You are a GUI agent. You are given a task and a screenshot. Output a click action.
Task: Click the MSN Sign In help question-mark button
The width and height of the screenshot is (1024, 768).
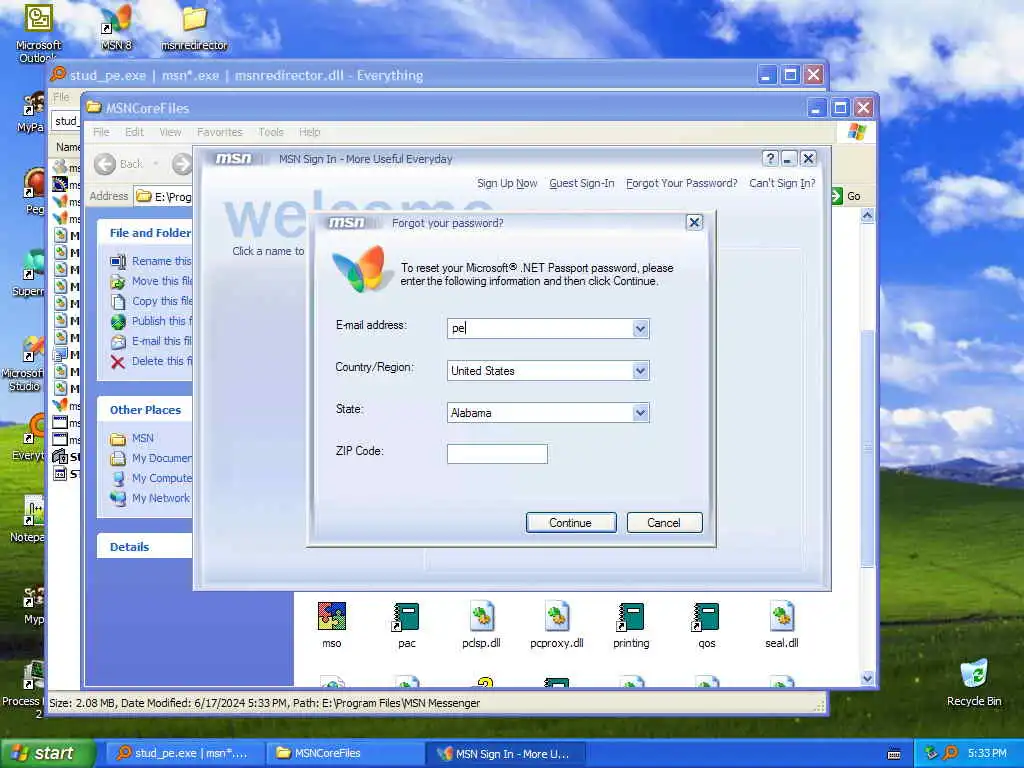click(x=770, y=159)
